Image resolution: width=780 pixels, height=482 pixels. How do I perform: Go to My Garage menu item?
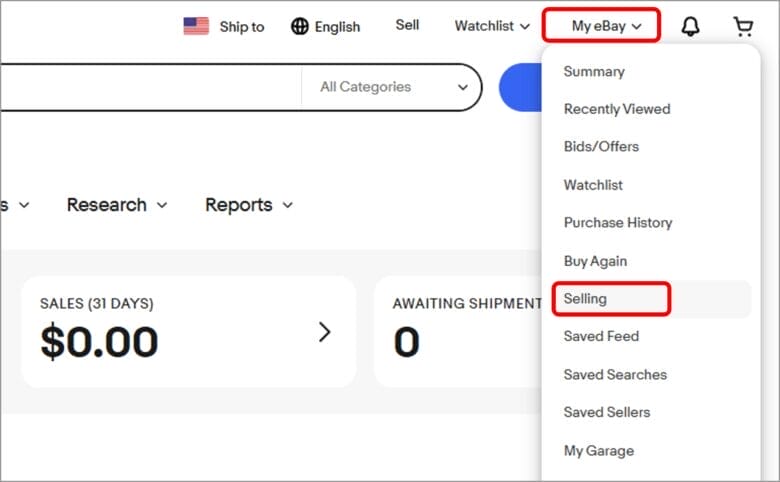coord(599,450)
